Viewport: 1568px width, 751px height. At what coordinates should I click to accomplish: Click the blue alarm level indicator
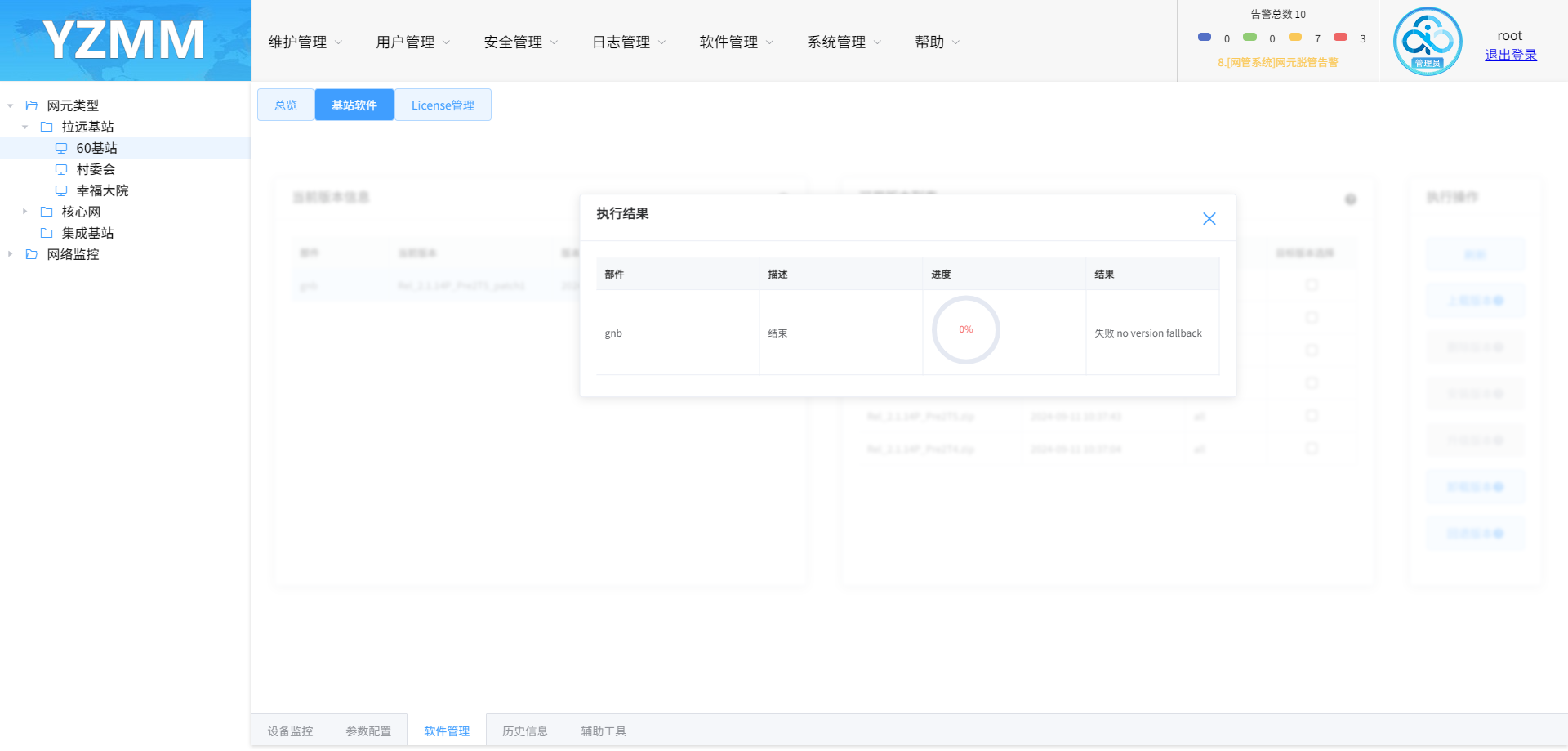coord(1205,37)
